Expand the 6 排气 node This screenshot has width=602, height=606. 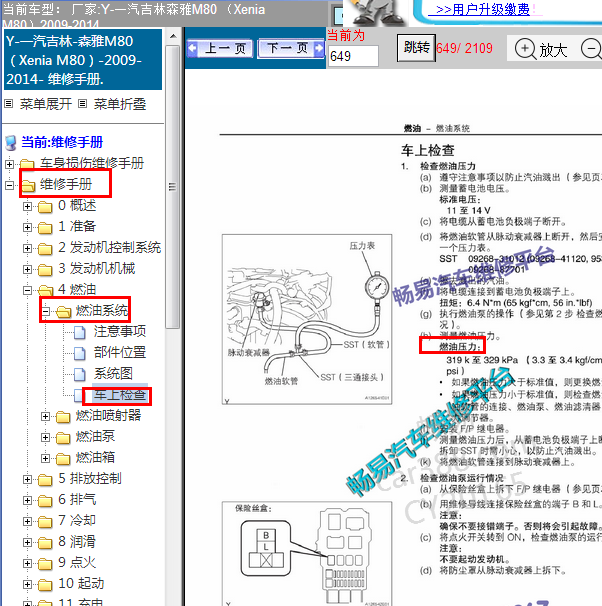pos(27,500)
